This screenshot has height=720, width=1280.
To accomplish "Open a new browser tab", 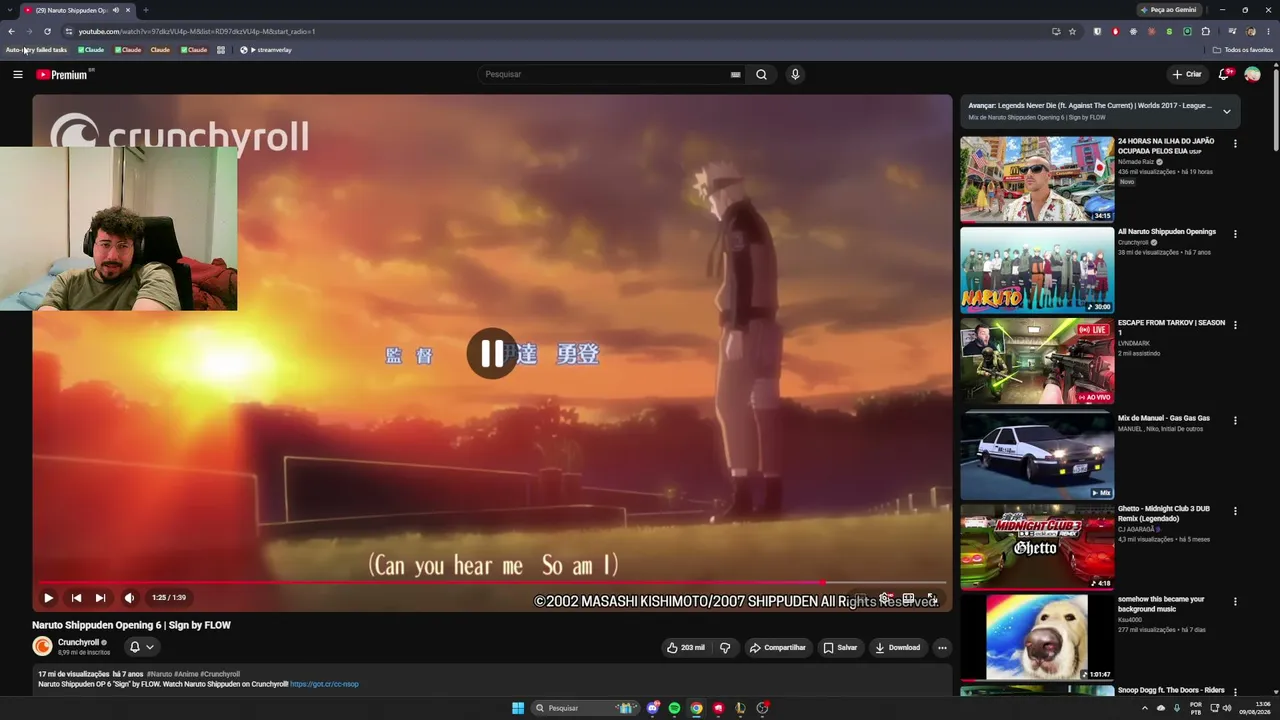I will pos(146,10).
